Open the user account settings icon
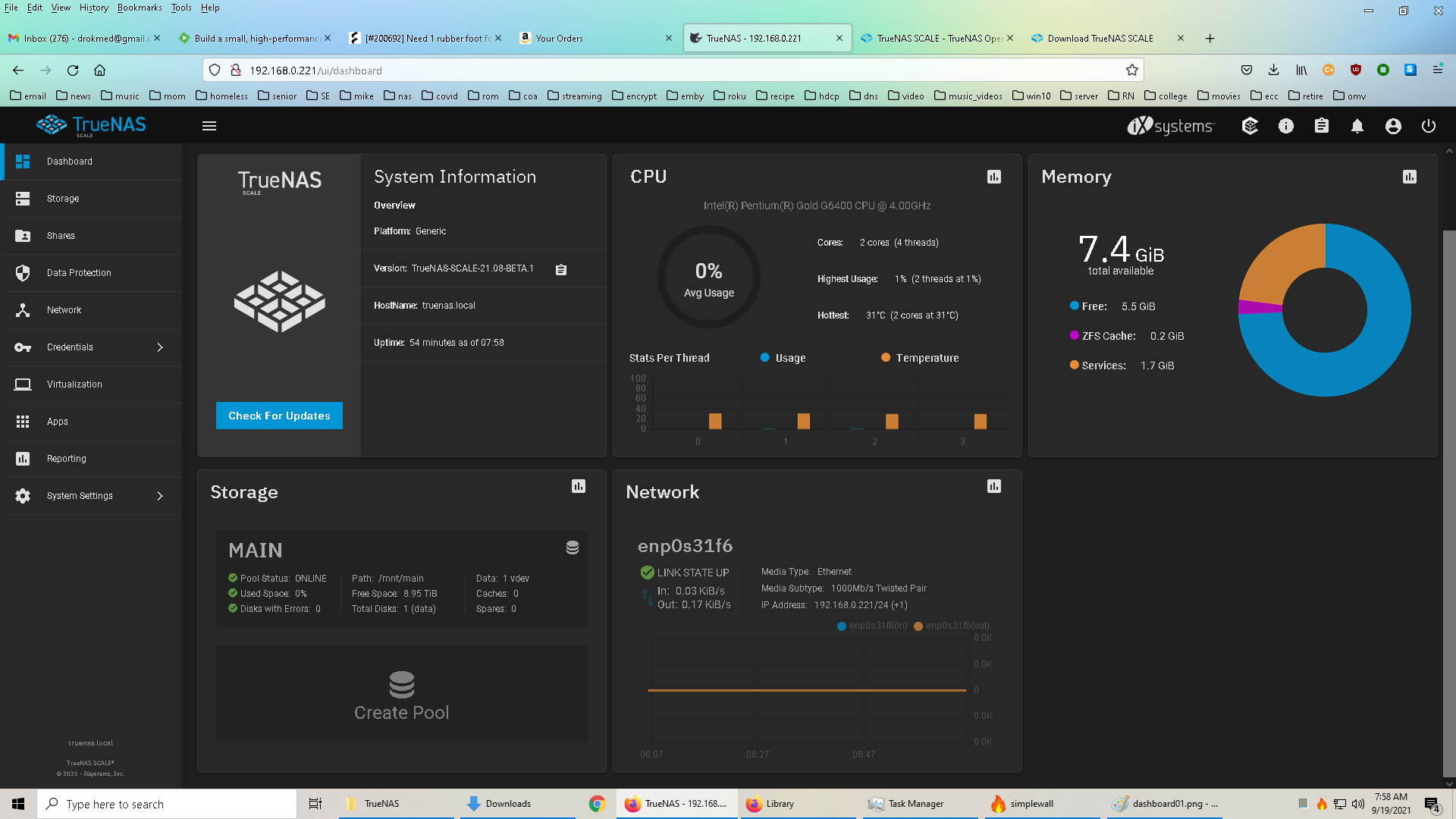The image size is (1456, 819). click(x=1393, y=126)
